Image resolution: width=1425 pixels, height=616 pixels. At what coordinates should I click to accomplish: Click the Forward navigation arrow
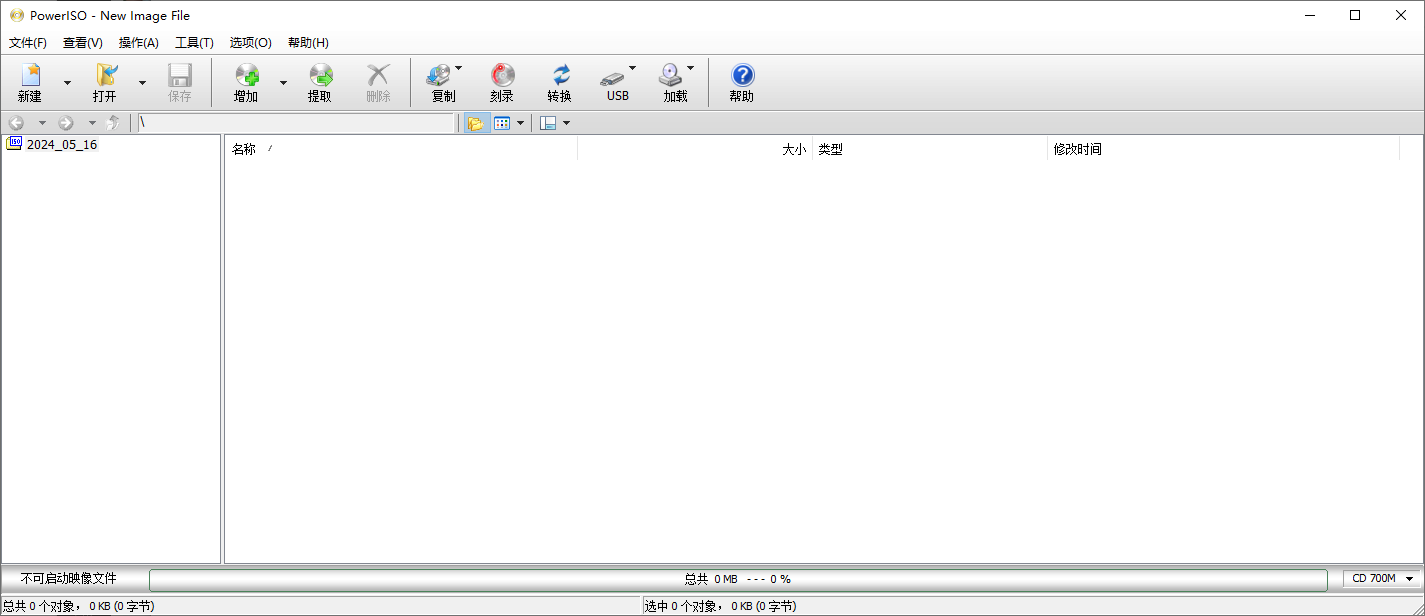coord(66,123)
